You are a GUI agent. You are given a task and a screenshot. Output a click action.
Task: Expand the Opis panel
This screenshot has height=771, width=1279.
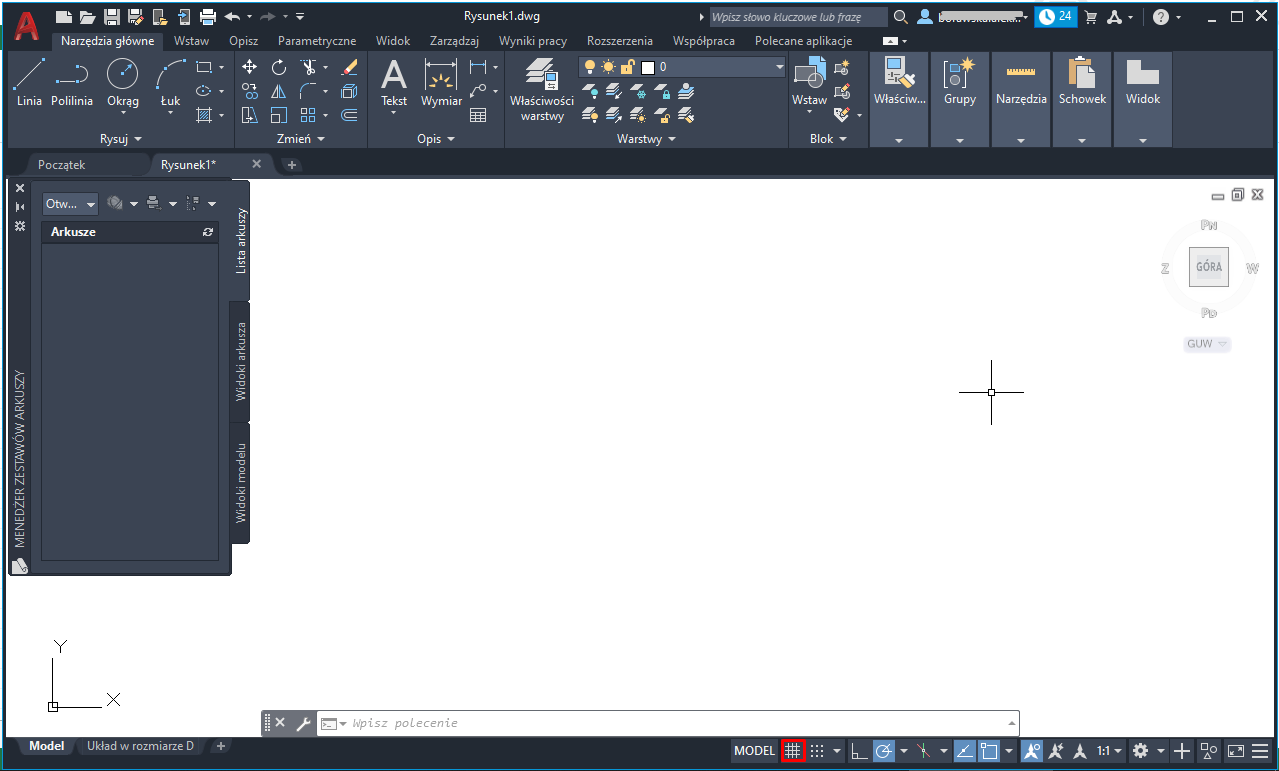point(436,139)
